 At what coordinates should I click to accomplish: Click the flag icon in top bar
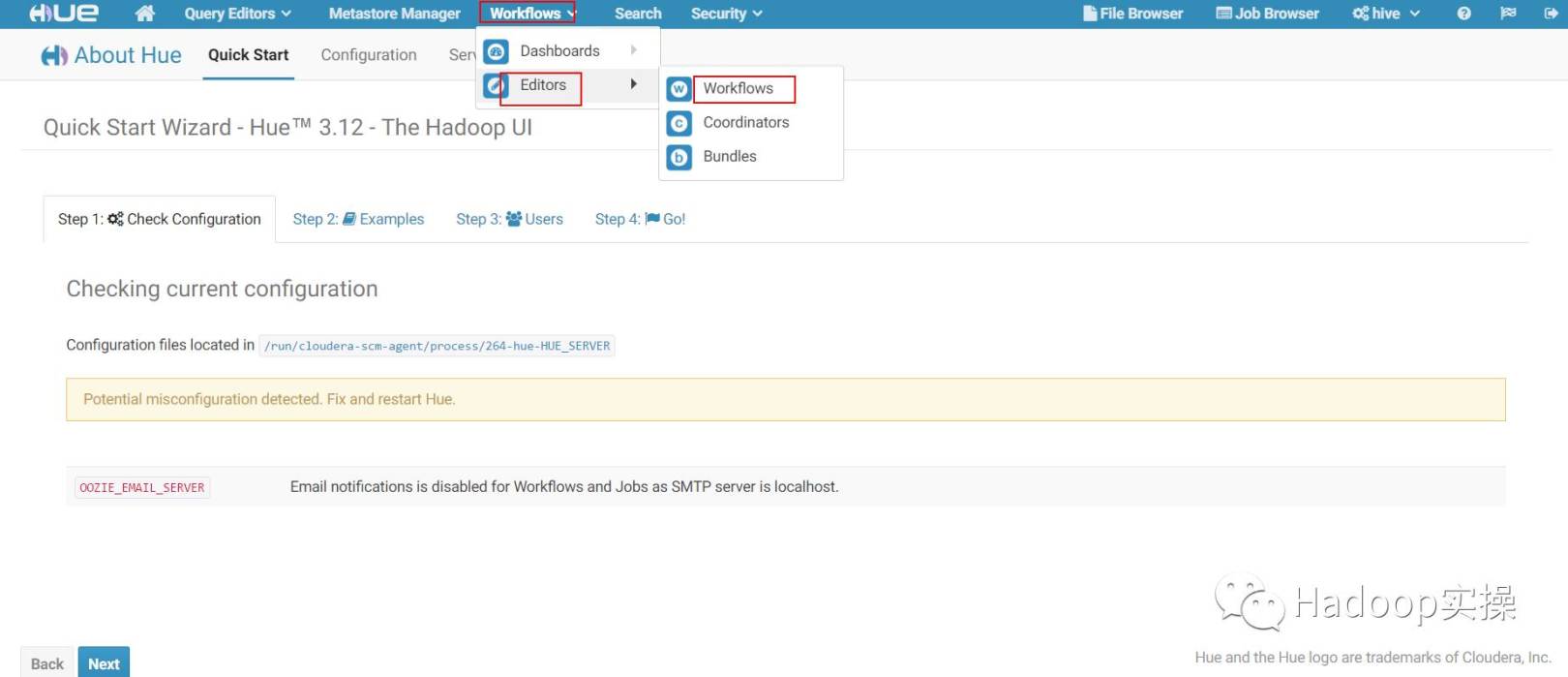point(1508,14)
